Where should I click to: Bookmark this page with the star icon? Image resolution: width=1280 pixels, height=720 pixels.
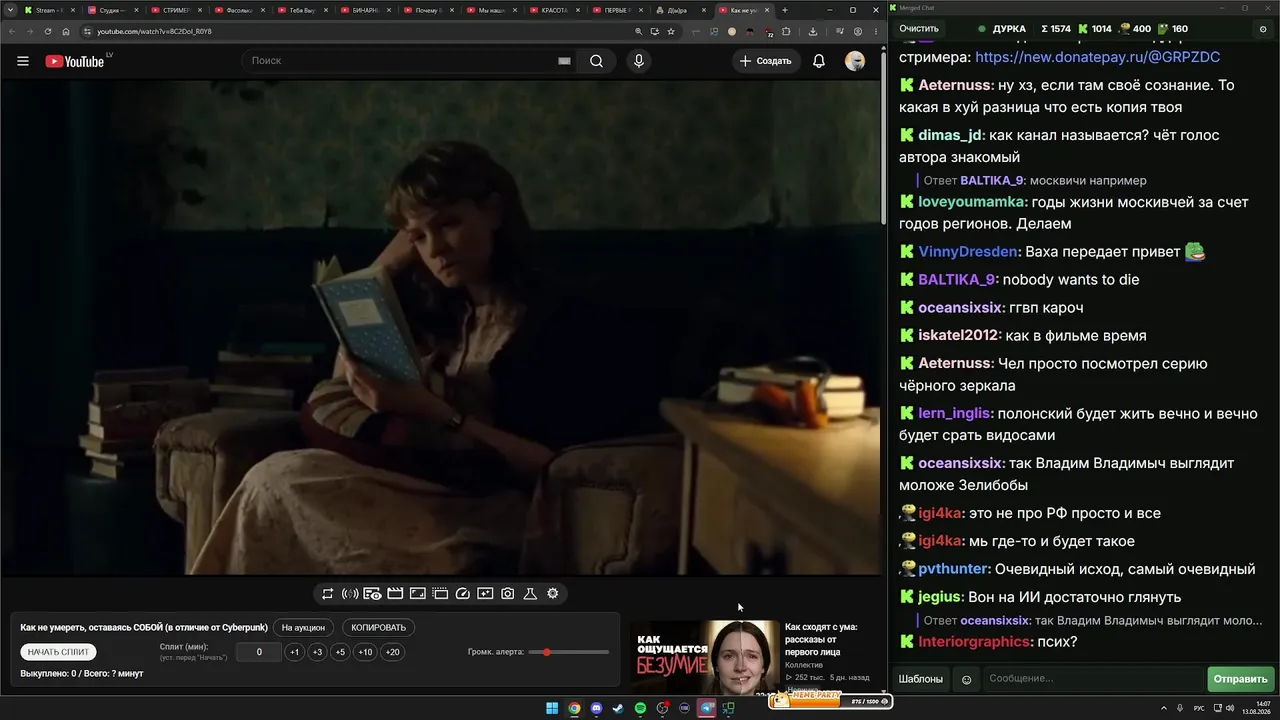coord(671,31)
